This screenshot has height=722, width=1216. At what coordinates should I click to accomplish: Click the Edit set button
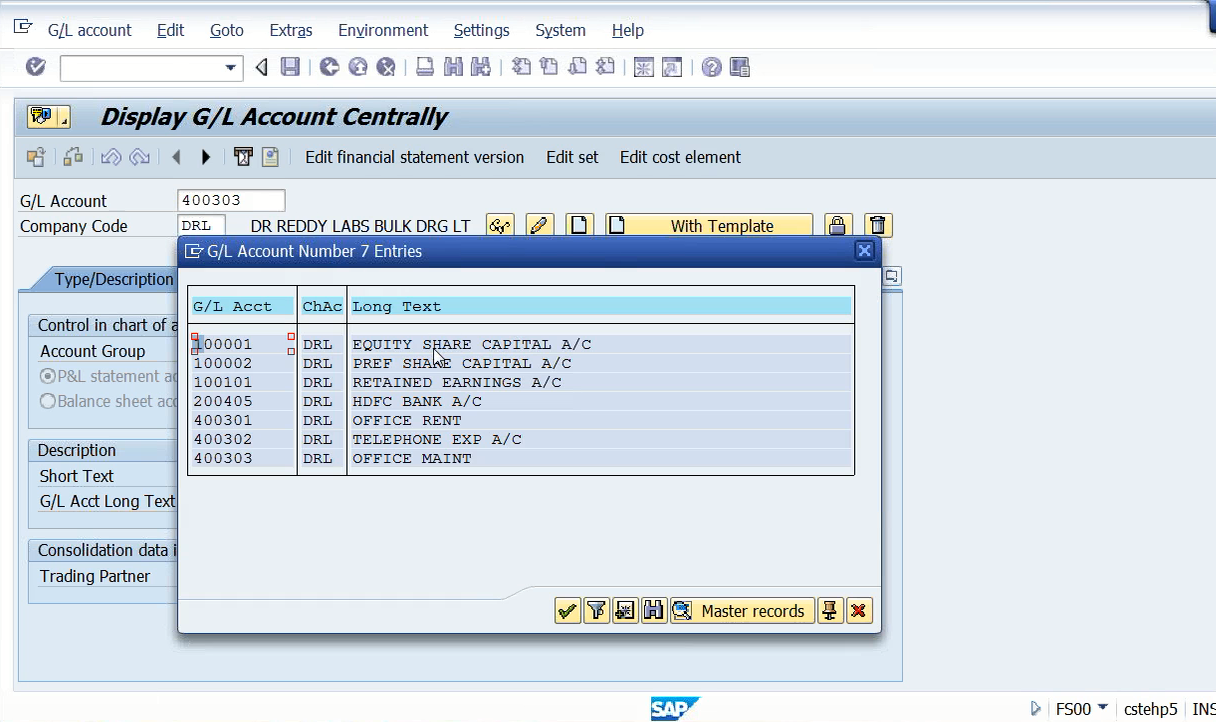[572, 157]
